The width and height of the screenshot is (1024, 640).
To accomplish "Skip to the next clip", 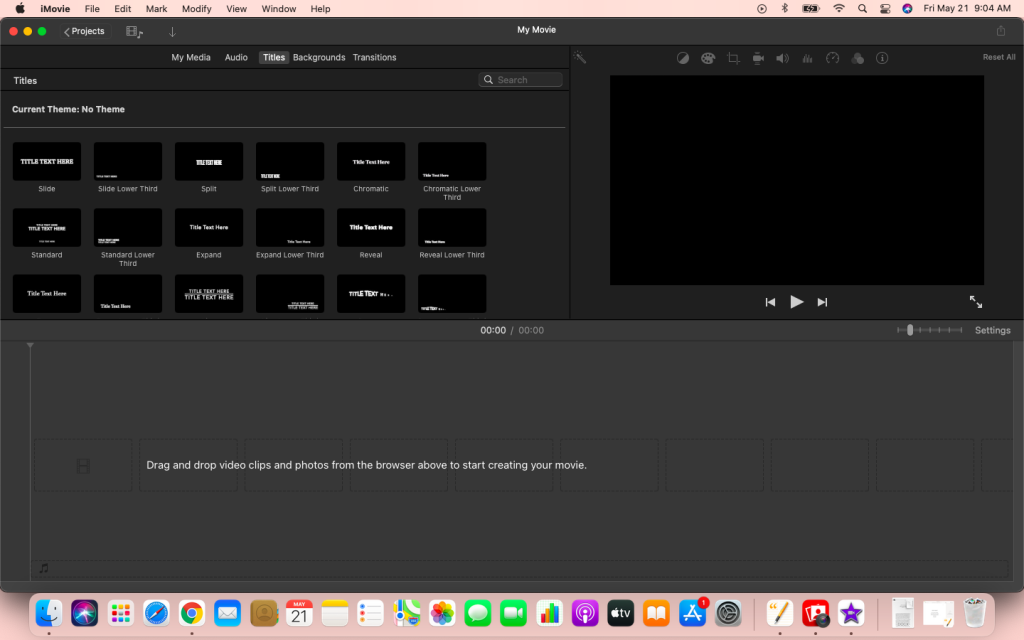I will coord(822,302).
